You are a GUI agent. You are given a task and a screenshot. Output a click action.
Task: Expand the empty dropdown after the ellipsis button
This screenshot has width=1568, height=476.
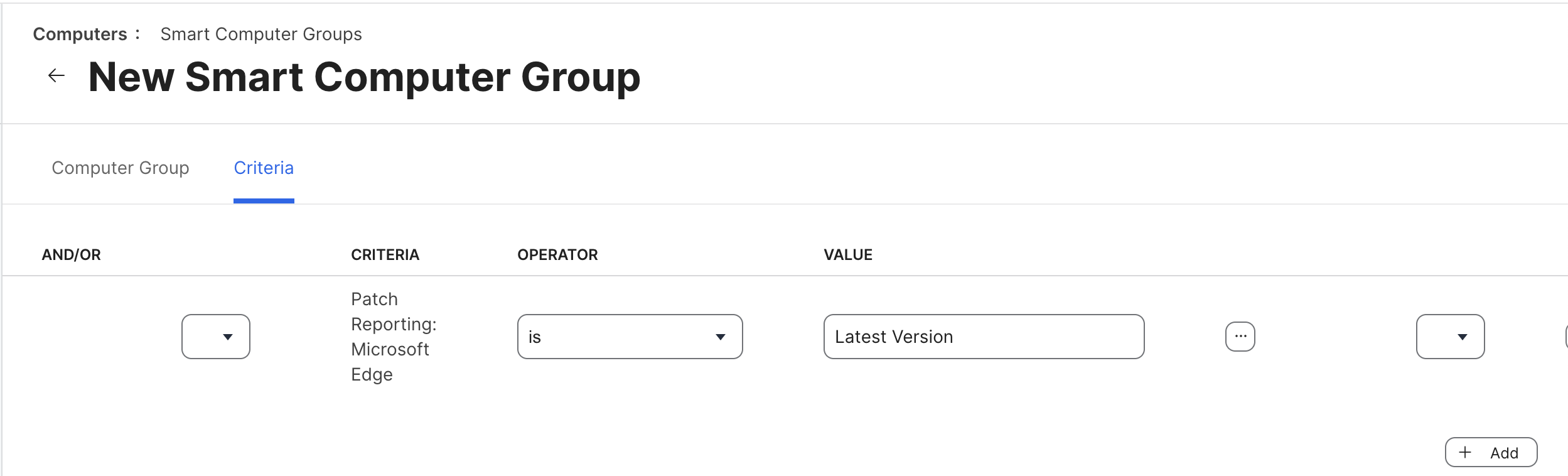pos(1450,337)
